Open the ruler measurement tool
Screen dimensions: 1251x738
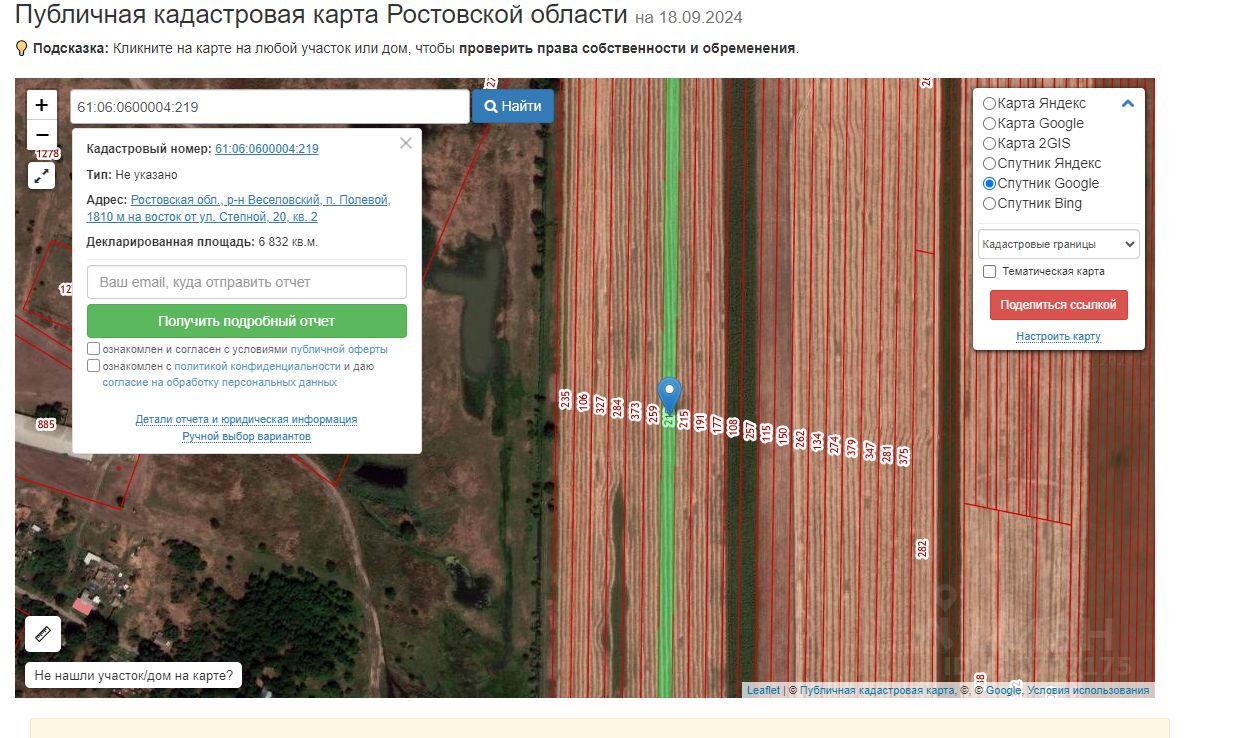click(x=43, y=634)
